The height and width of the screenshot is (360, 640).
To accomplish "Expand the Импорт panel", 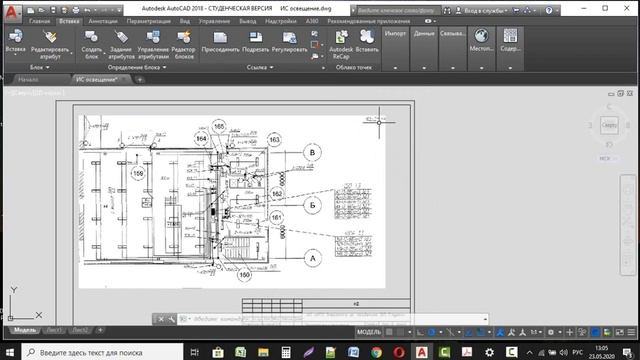I will tap(395, 68).
